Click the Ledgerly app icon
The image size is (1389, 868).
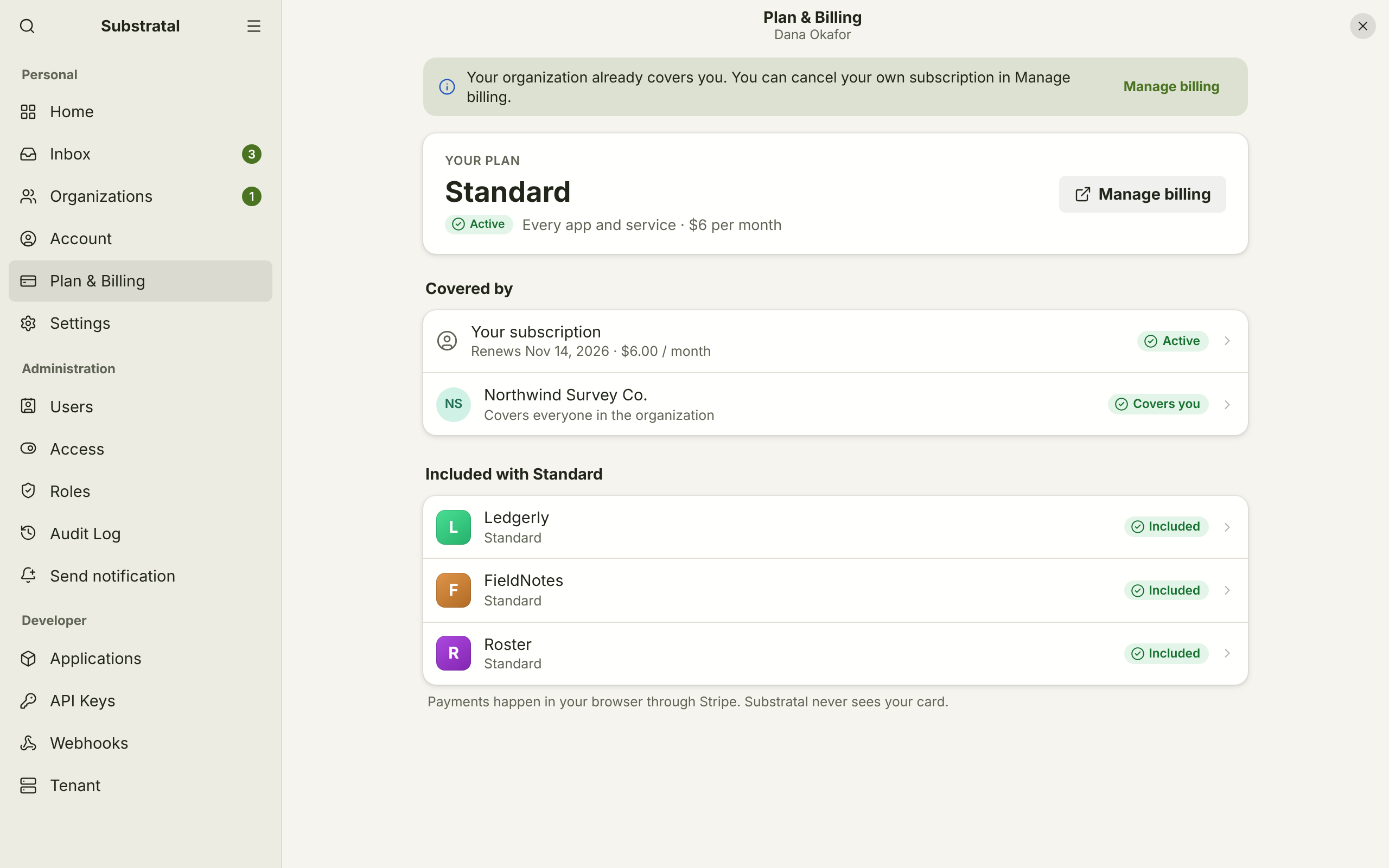(454, 527)
